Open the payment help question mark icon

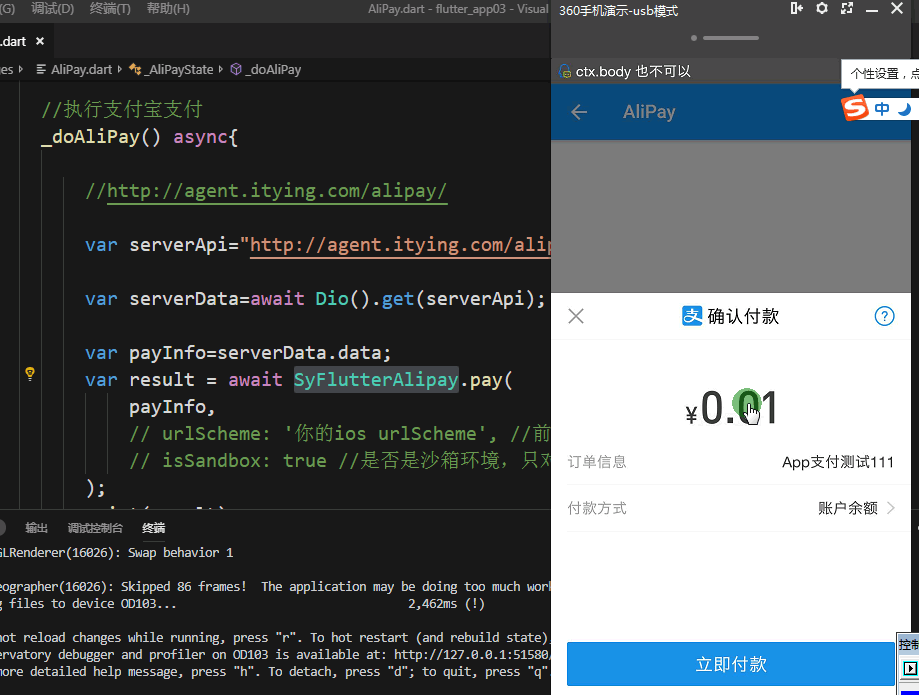tap(884, 316)
